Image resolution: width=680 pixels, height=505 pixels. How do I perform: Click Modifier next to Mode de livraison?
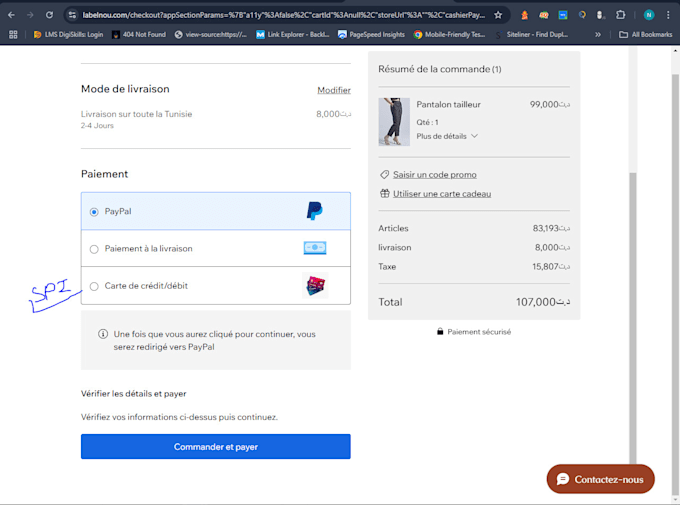334,90
